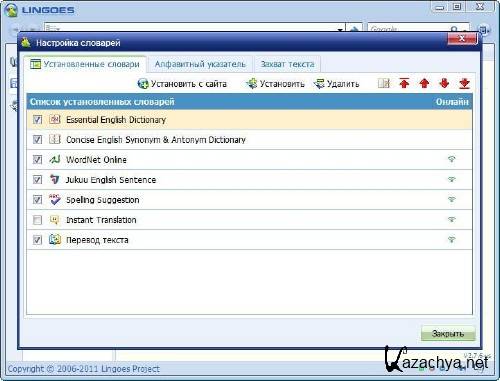Click the WordNet Online icon

coord(55,159)
